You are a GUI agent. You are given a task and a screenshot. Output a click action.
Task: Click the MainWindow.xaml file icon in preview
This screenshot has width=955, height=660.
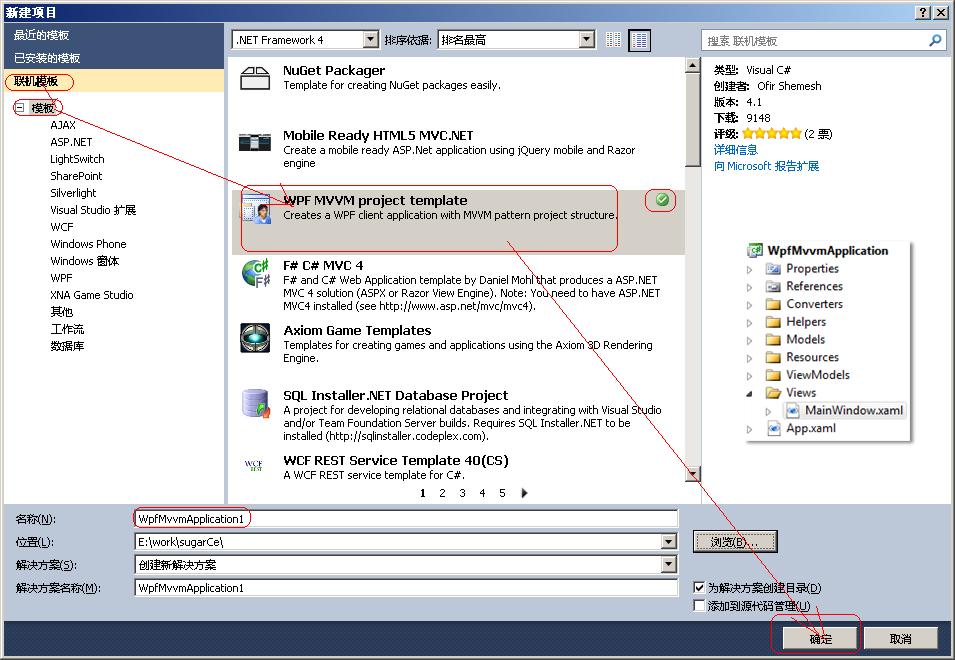[x=792, y=410]
